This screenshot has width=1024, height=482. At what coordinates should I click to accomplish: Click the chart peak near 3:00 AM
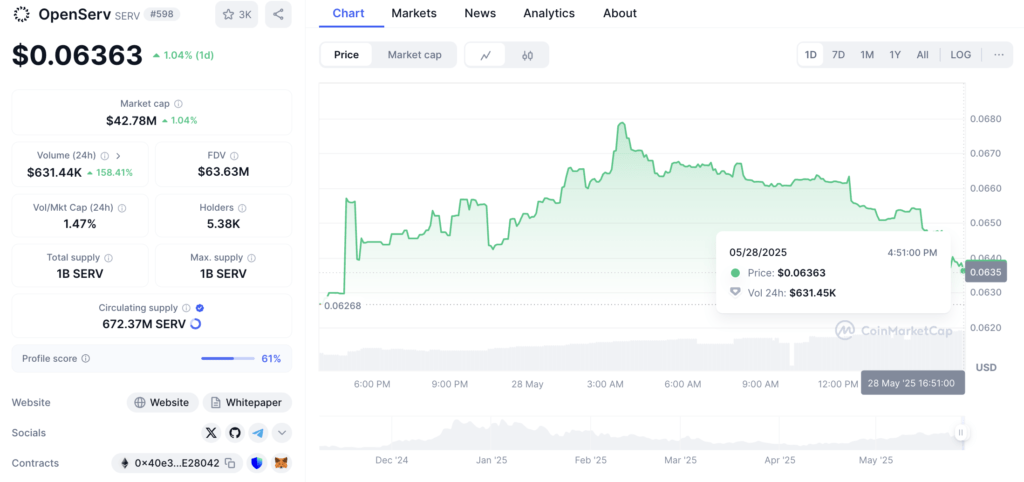pyautogui.click(x=621, y=123)
